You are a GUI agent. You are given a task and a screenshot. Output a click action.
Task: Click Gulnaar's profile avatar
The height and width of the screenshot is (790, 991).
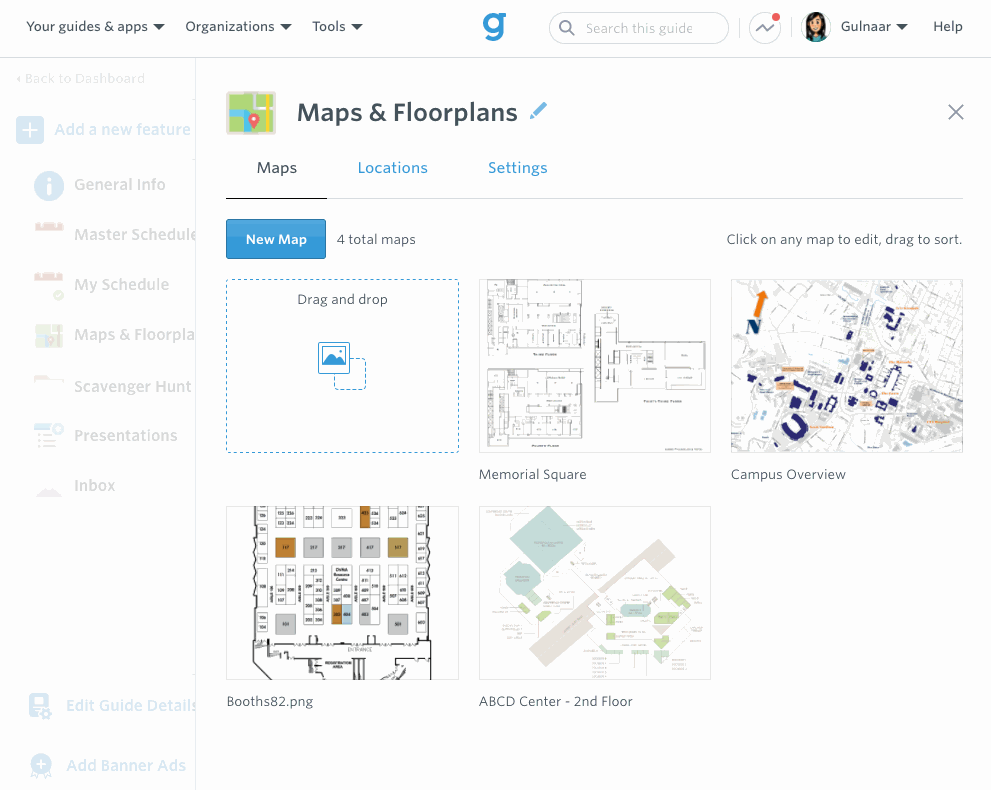[x=816, y=27]
